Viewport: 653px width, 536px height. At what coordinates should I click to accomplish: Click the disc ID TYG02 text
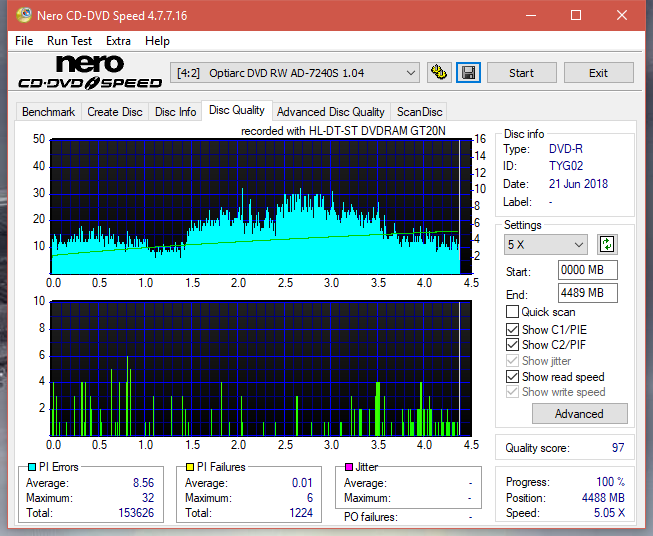(566, 166)
